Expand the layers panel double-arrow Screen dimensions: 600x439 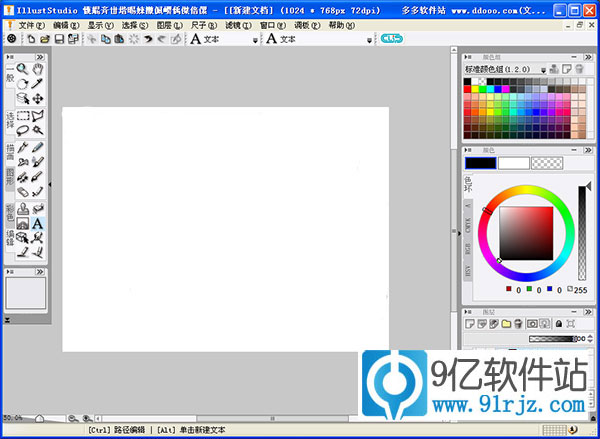(588, 312)
